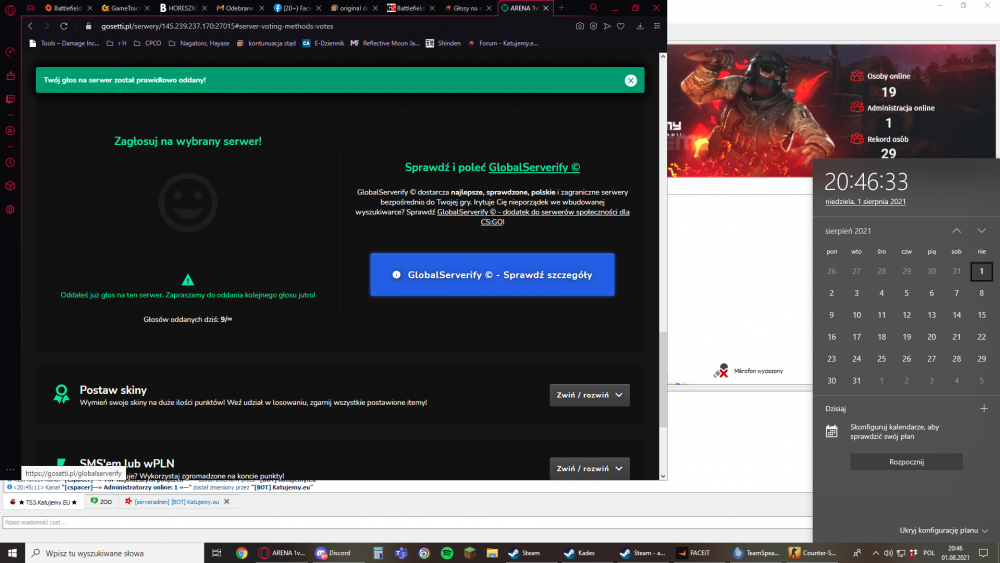Open the extensions cube in Opera sidebar
1000x563 pixels.
[10, 186]
